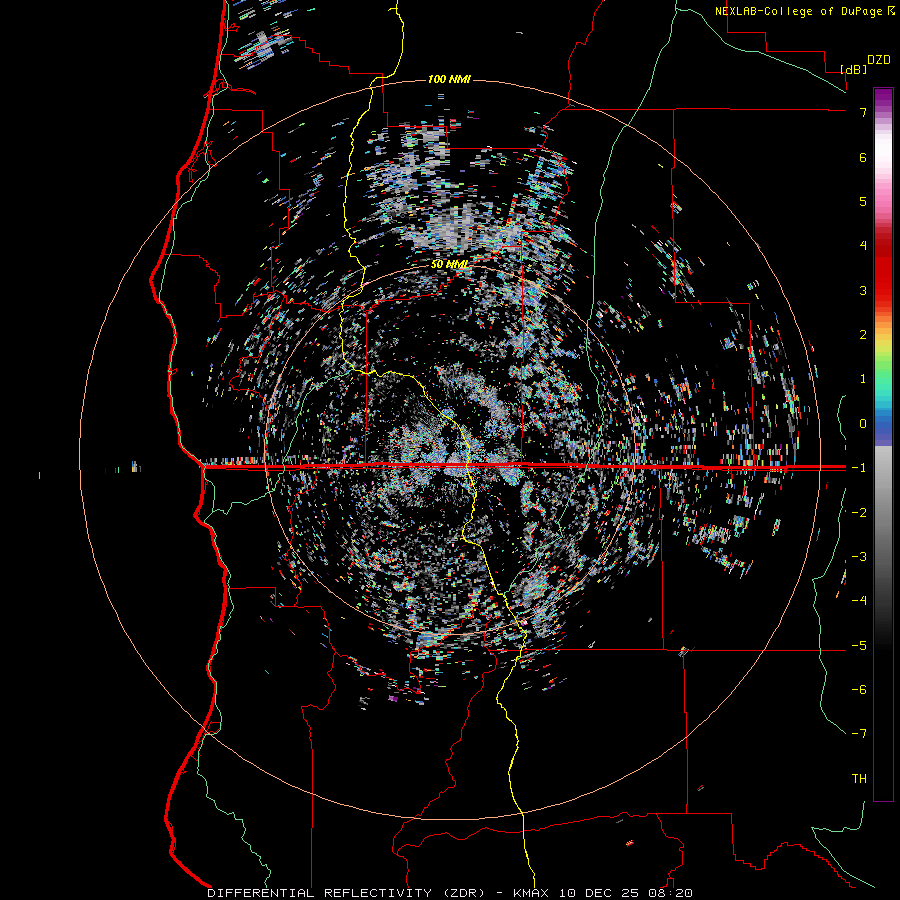Click the 5 value on the color scale
Viewport: 900px width, 900px height.
(863, 201)
